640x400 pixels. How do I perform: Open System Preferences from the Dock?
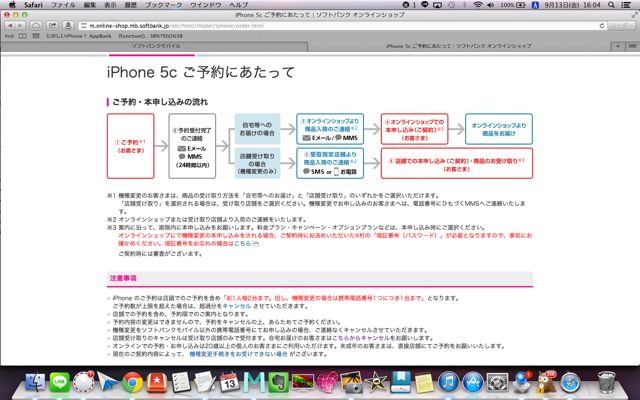pos(497,382)
